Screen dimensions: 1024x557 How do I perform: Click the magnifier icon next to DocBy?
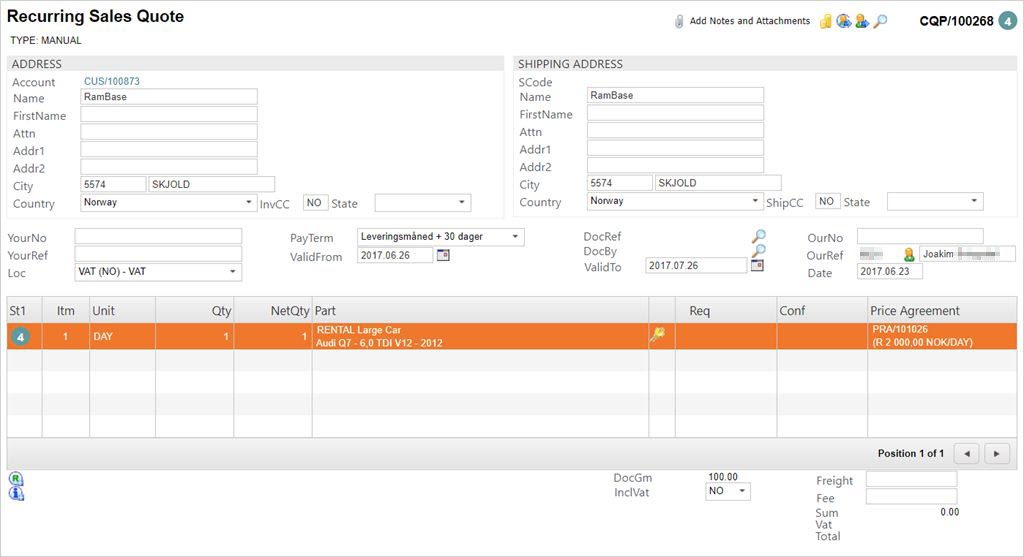pos(759,251)
